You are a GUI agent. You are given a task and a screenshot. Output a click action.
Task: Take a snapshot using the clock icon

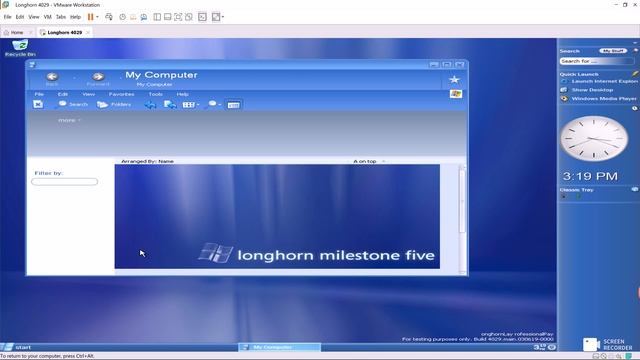click(122, 17)
